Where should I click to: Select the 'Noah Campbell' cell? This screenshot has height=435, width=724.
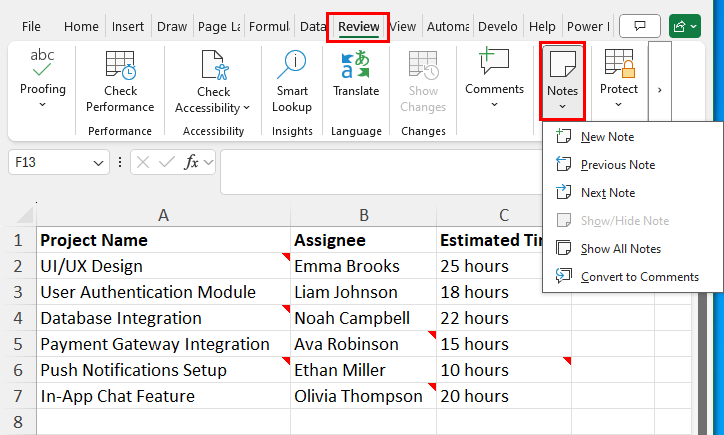(364, 318)
